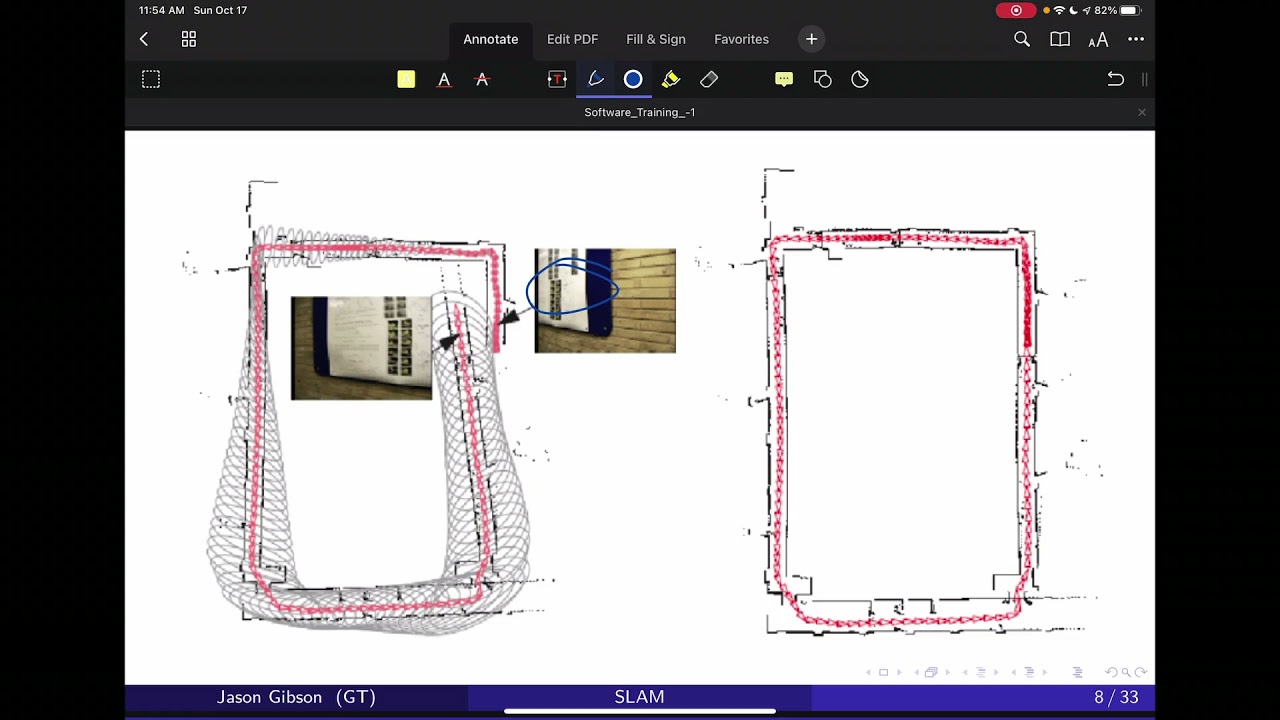Select the yellow highlight text tool
This screenshot has height=720, width=1280.
(406, 79)
